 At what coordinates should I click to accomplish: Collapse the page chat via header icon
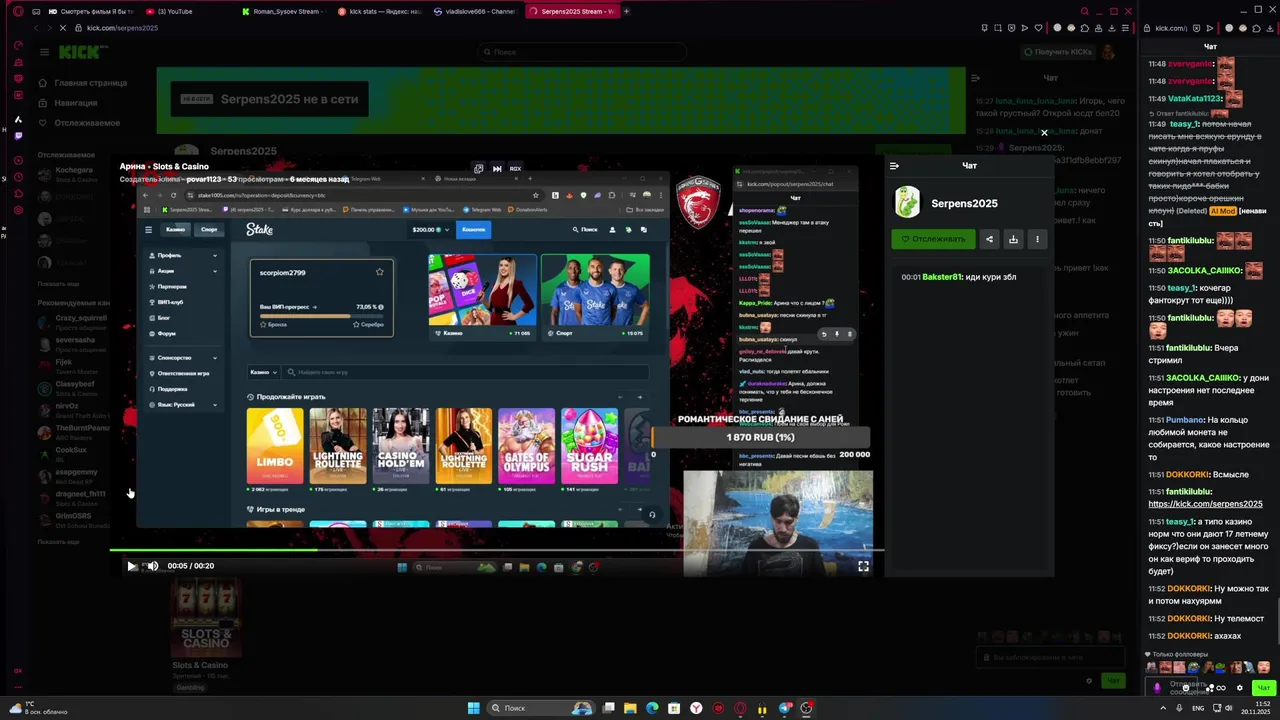click(x=975, y=77)
